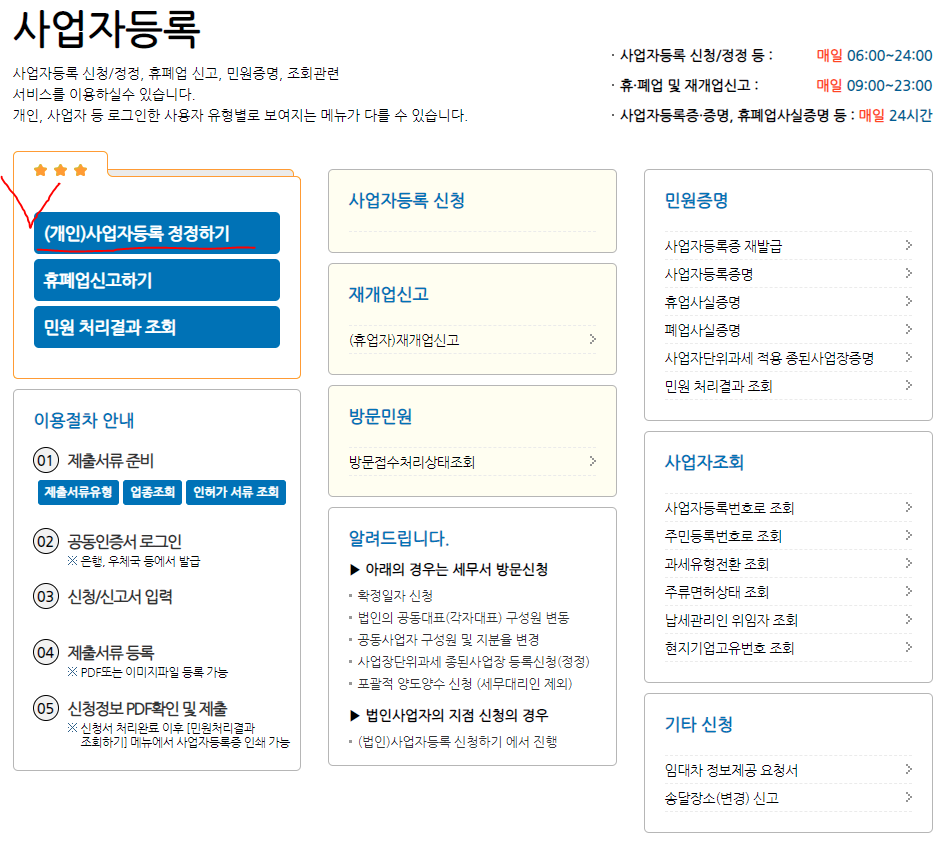This screenshot has width=952, height=846.
Task: Open 민원 처리결과 조회 in the quick menu
Action: click(x=155, y=327)
